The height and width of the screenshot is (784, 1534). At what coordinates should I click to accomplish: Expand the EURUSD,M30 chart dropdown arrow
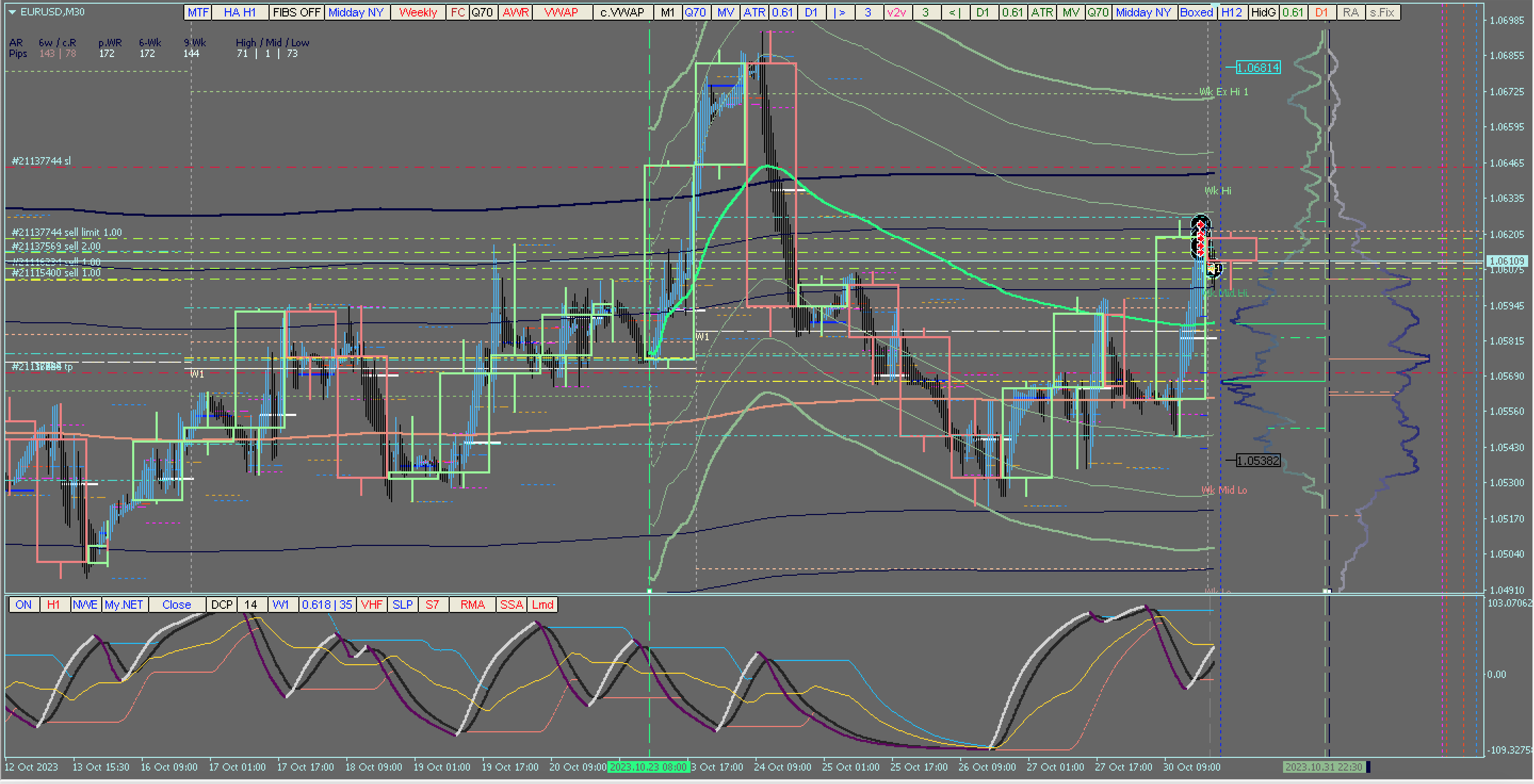12,12
